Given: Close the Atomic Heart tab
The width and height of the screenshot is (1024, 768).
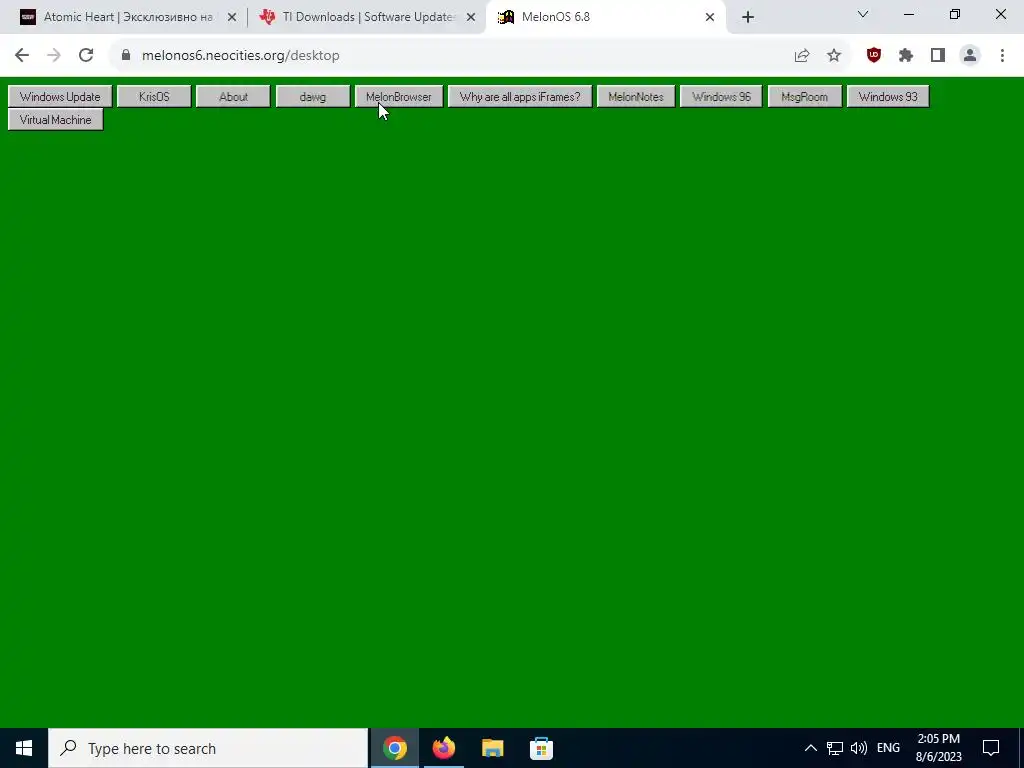Looking at the screenshot, I should coord(232,17).
